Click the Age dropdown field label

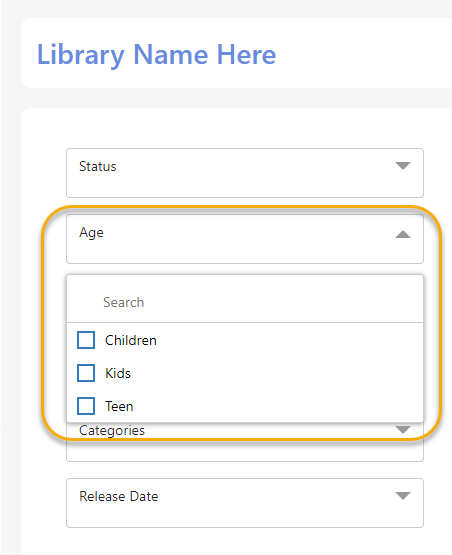point(91,233)
